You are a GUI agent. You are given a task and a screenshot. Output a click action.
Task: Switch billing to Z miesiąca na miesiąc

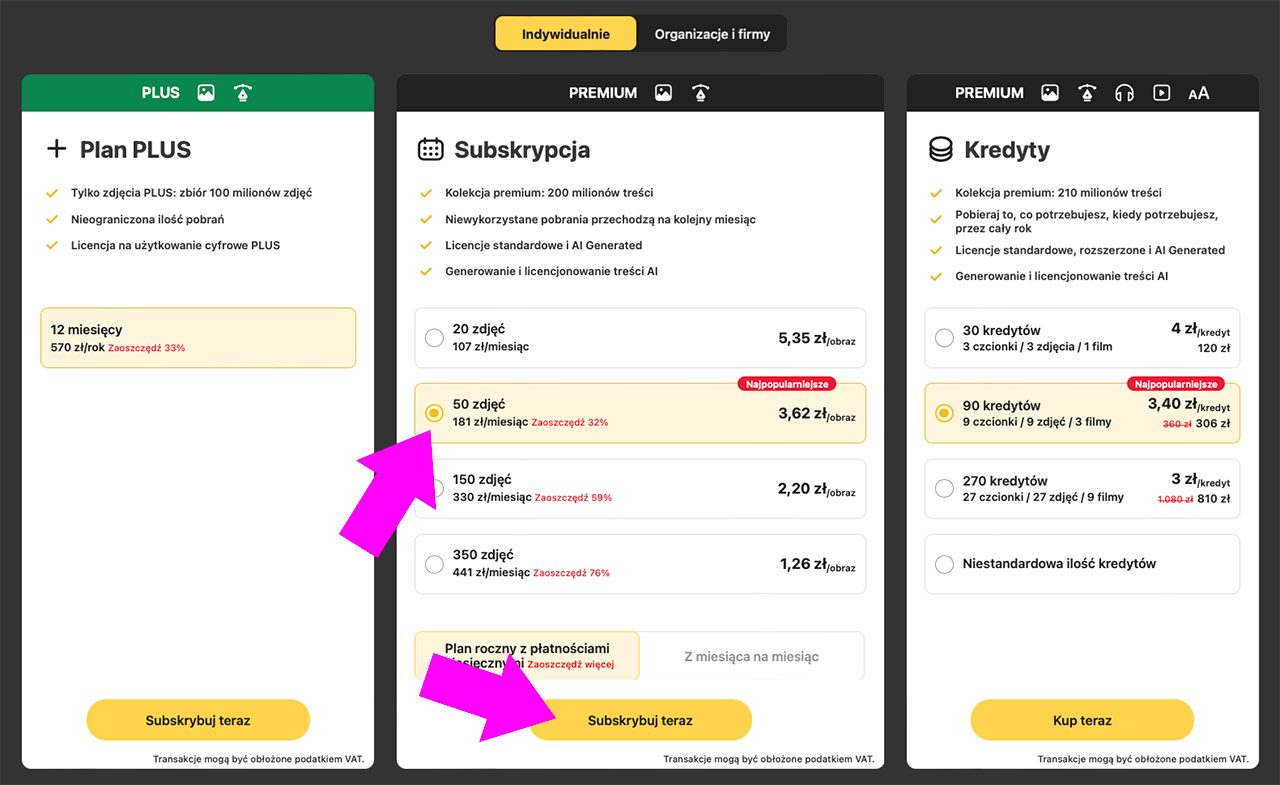tap(751, 657)
